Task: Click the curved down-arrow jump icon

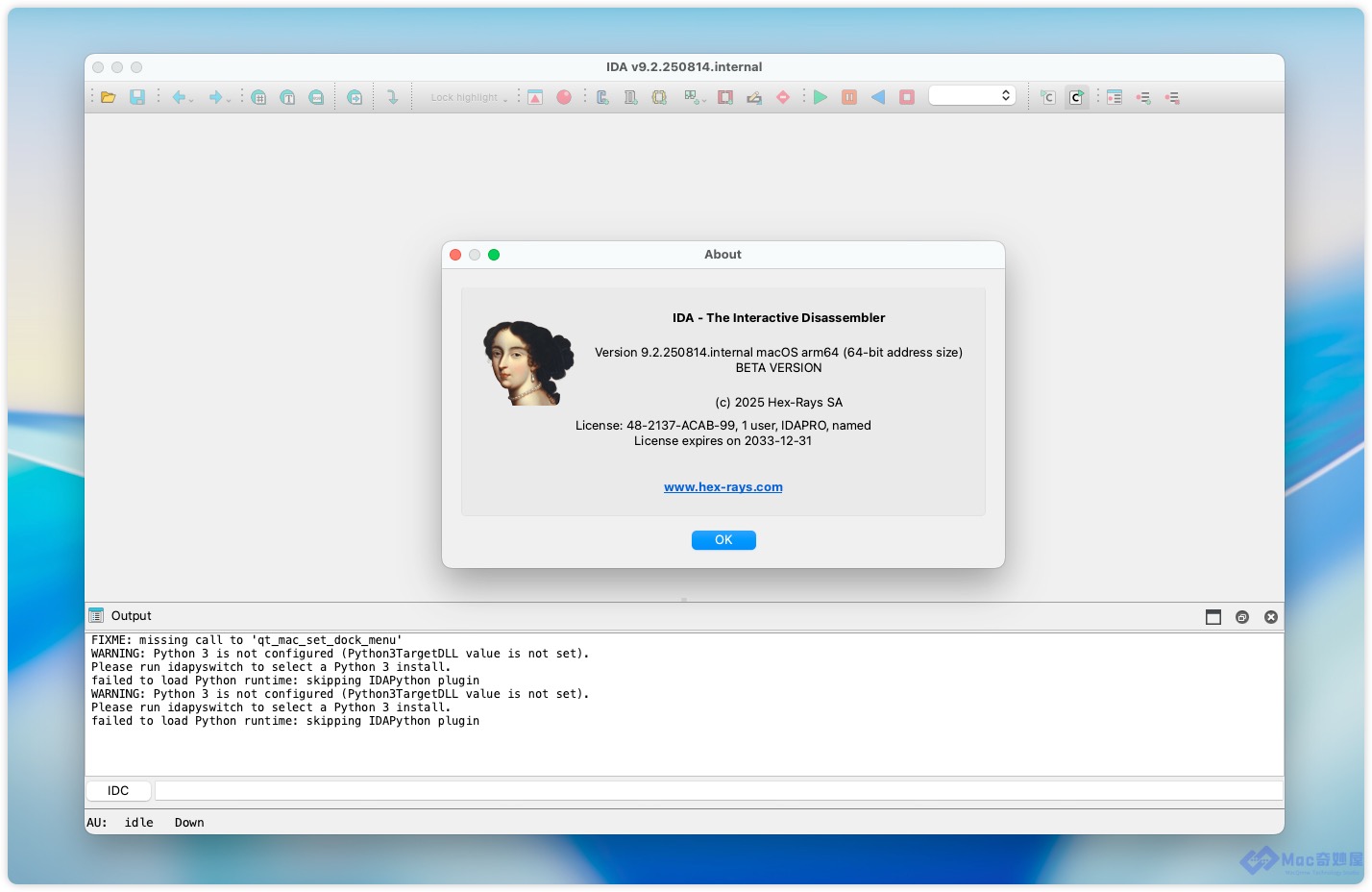Action: tap(392, 97)
